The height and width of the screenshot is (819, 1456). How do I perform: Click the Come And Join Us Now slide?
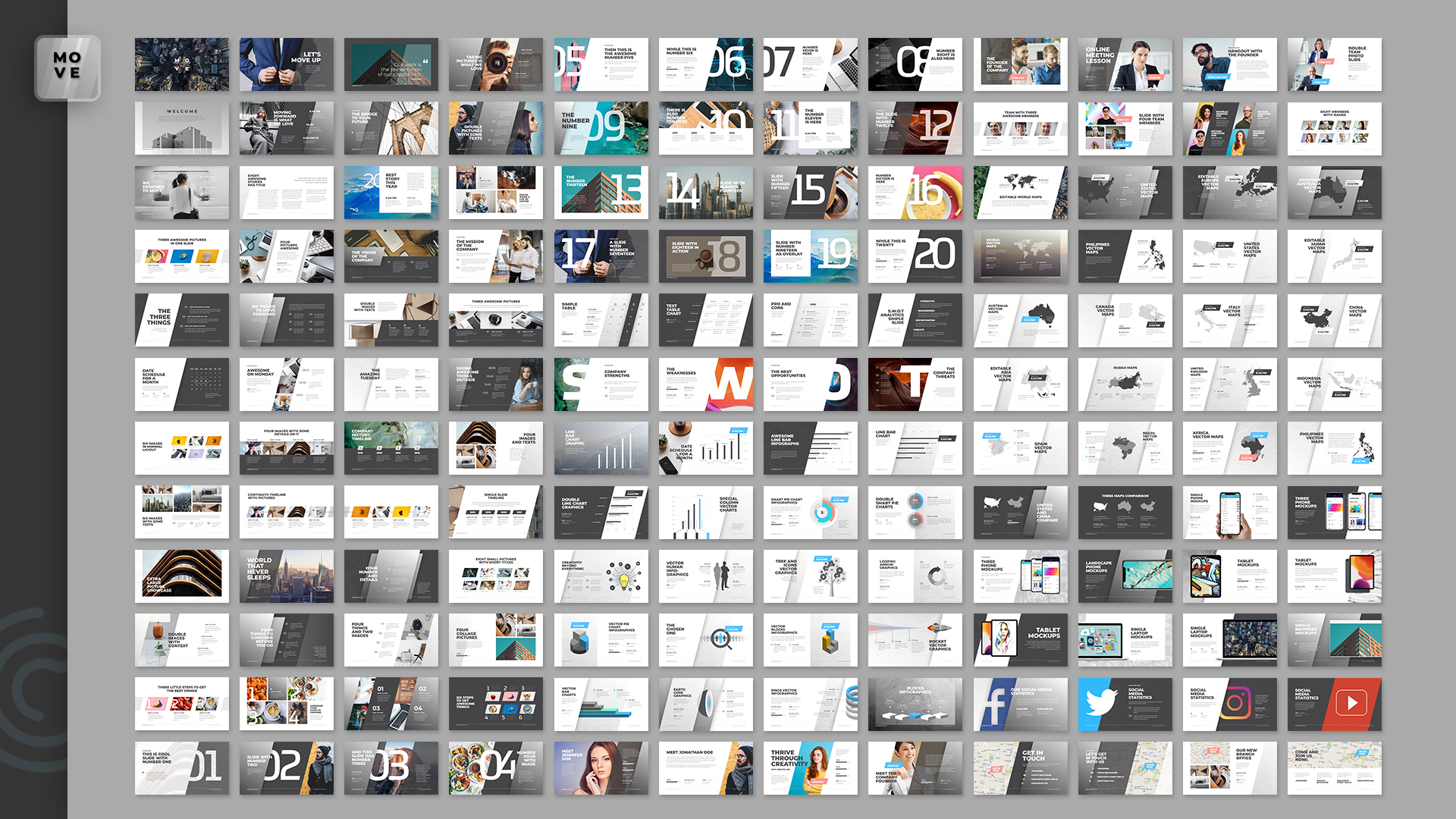click(x=1334, y=767)
